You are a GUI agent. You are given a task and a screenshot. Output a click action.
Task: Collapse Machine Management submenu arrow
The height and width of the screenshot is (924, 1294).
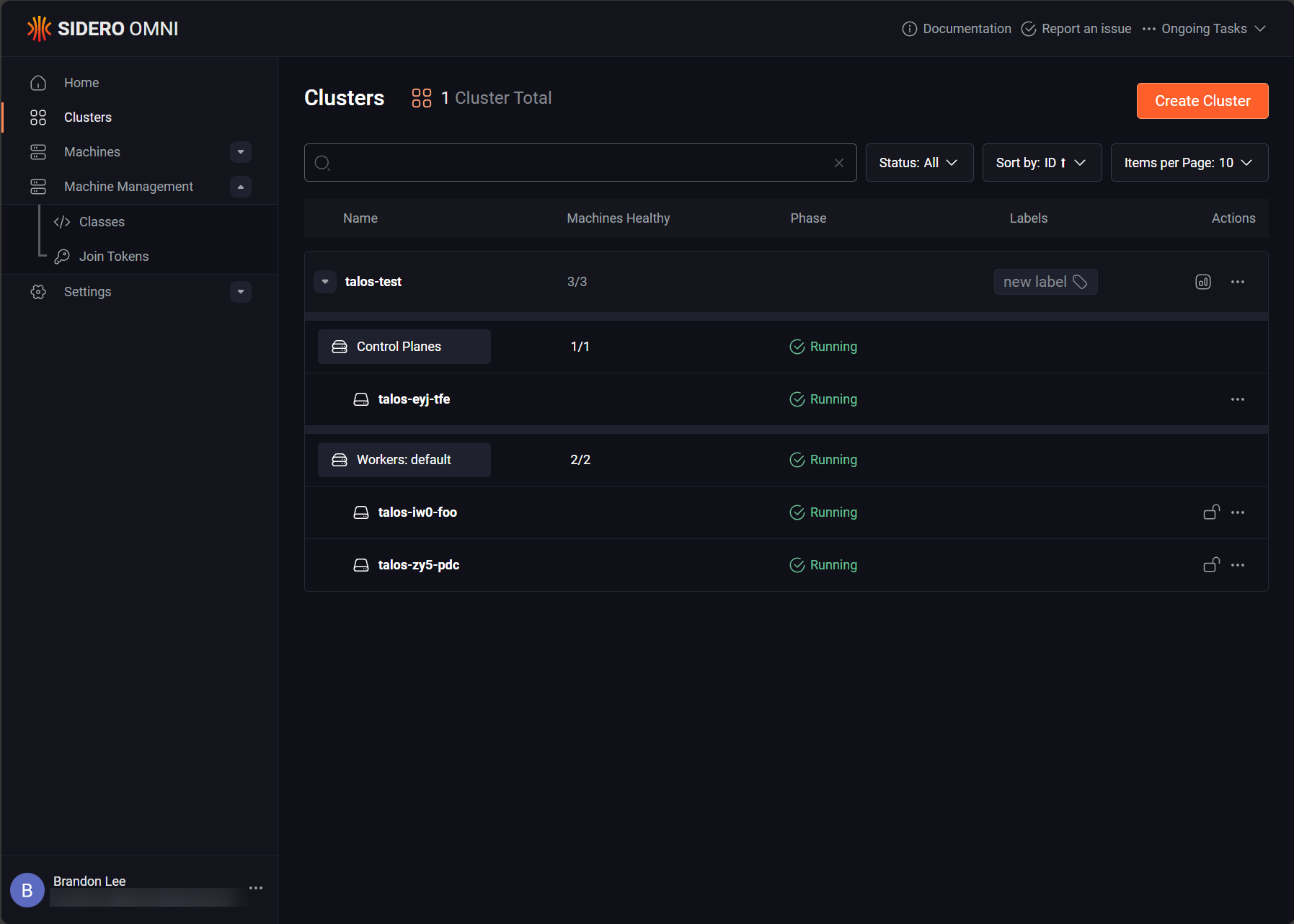pyautogui.click(x=241, y=187)
